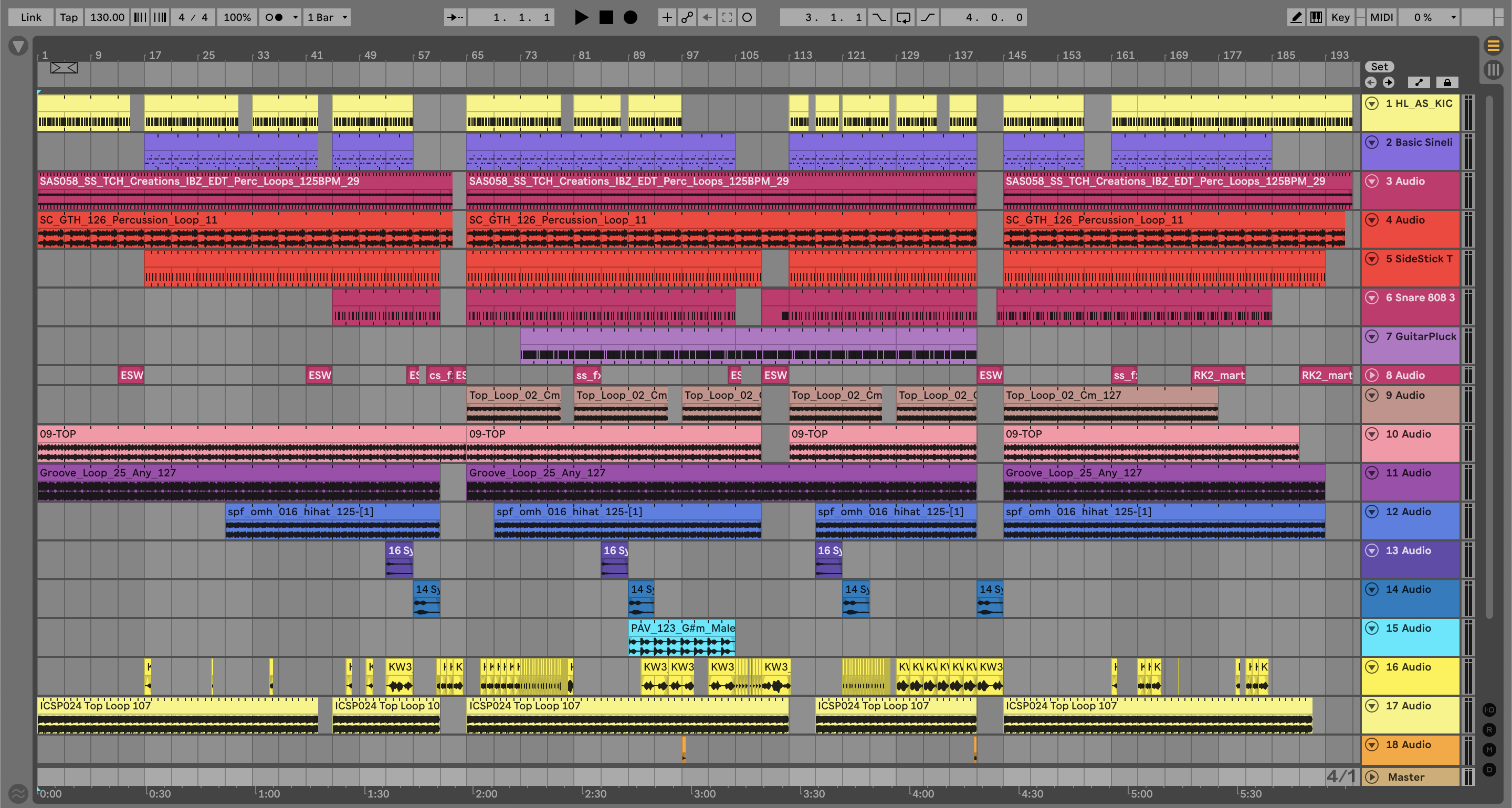Click the Capture MIDI bracket icon
This screenshot has width=1512, height=808.
coord(727,18)
